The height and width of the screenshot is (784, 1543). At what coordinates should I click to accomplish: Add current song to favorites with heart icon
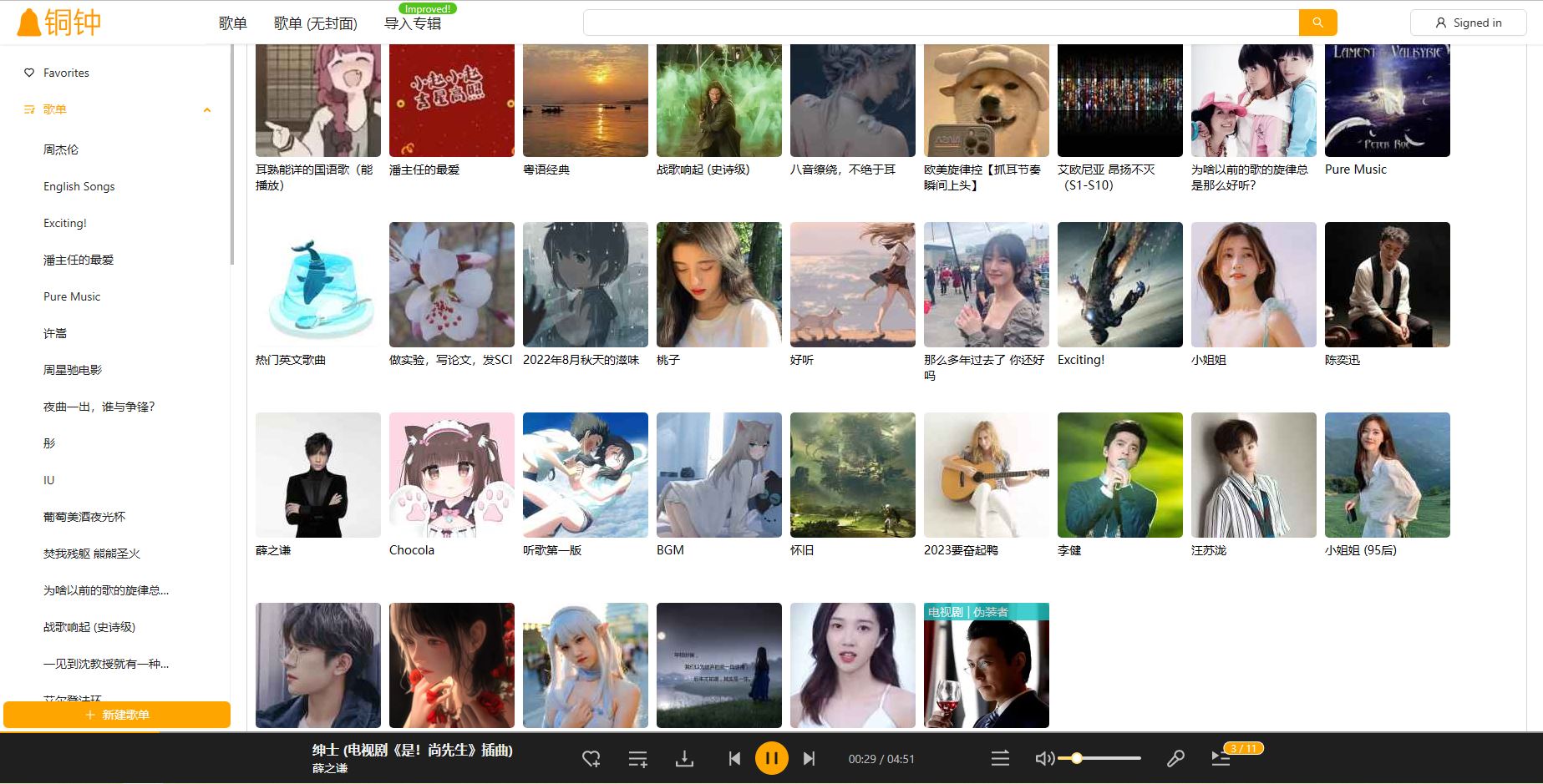pos(591,759)
